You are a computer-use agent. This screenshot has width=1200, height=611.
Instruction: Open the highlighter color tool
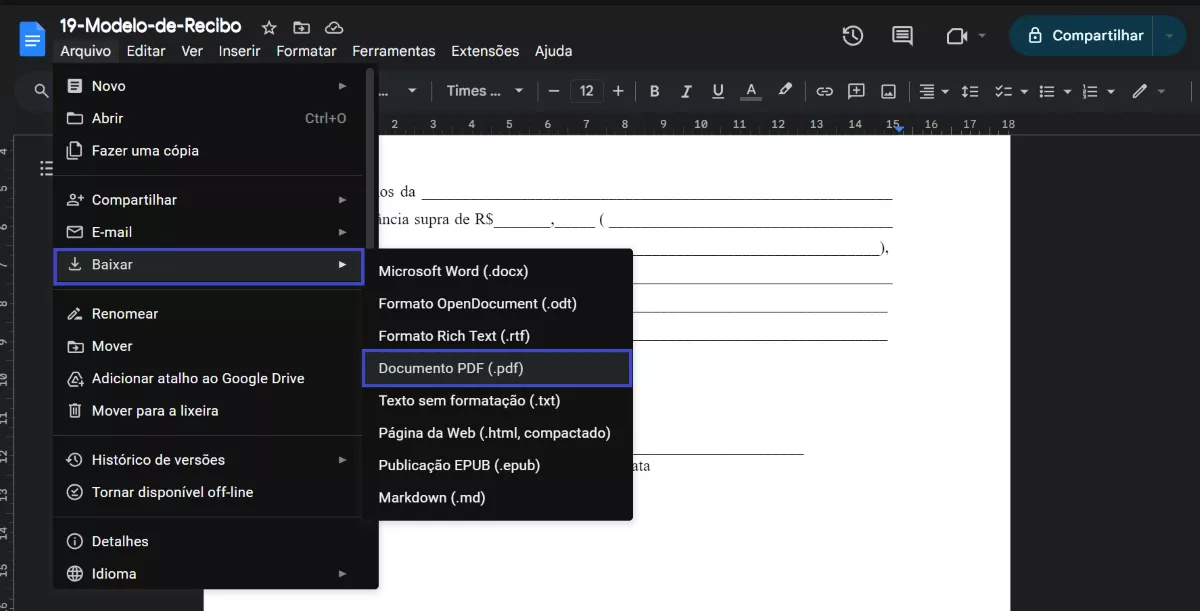pyautogui.click(x=785, y=91)
